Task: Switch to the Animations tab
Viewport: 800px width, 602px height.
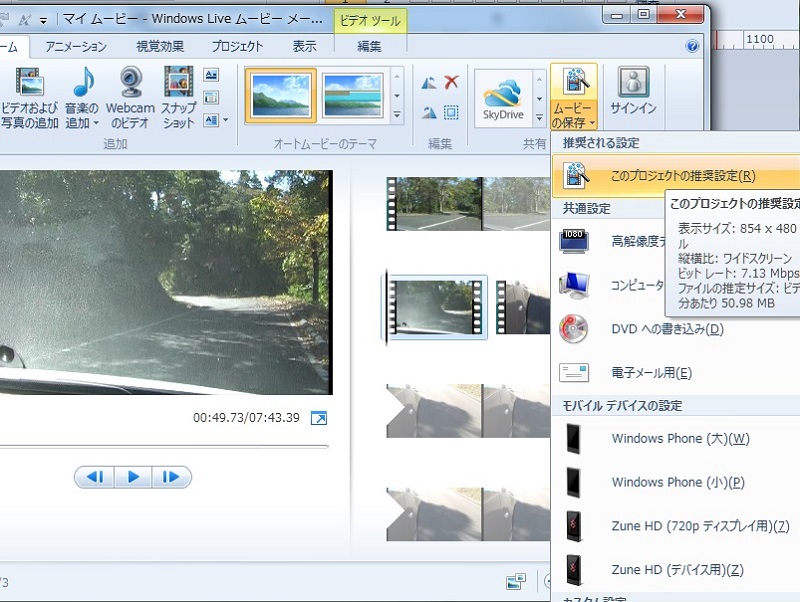Action: 76,46
